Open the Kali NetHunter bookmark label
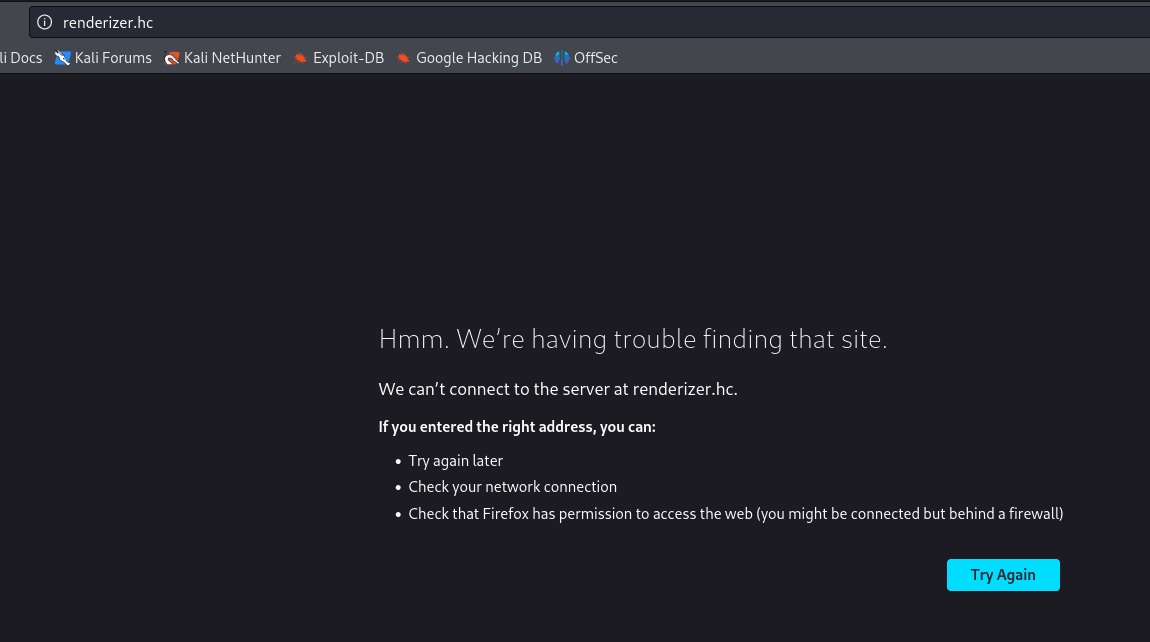This screenshot has width=1150, height=642. point(232,58)
